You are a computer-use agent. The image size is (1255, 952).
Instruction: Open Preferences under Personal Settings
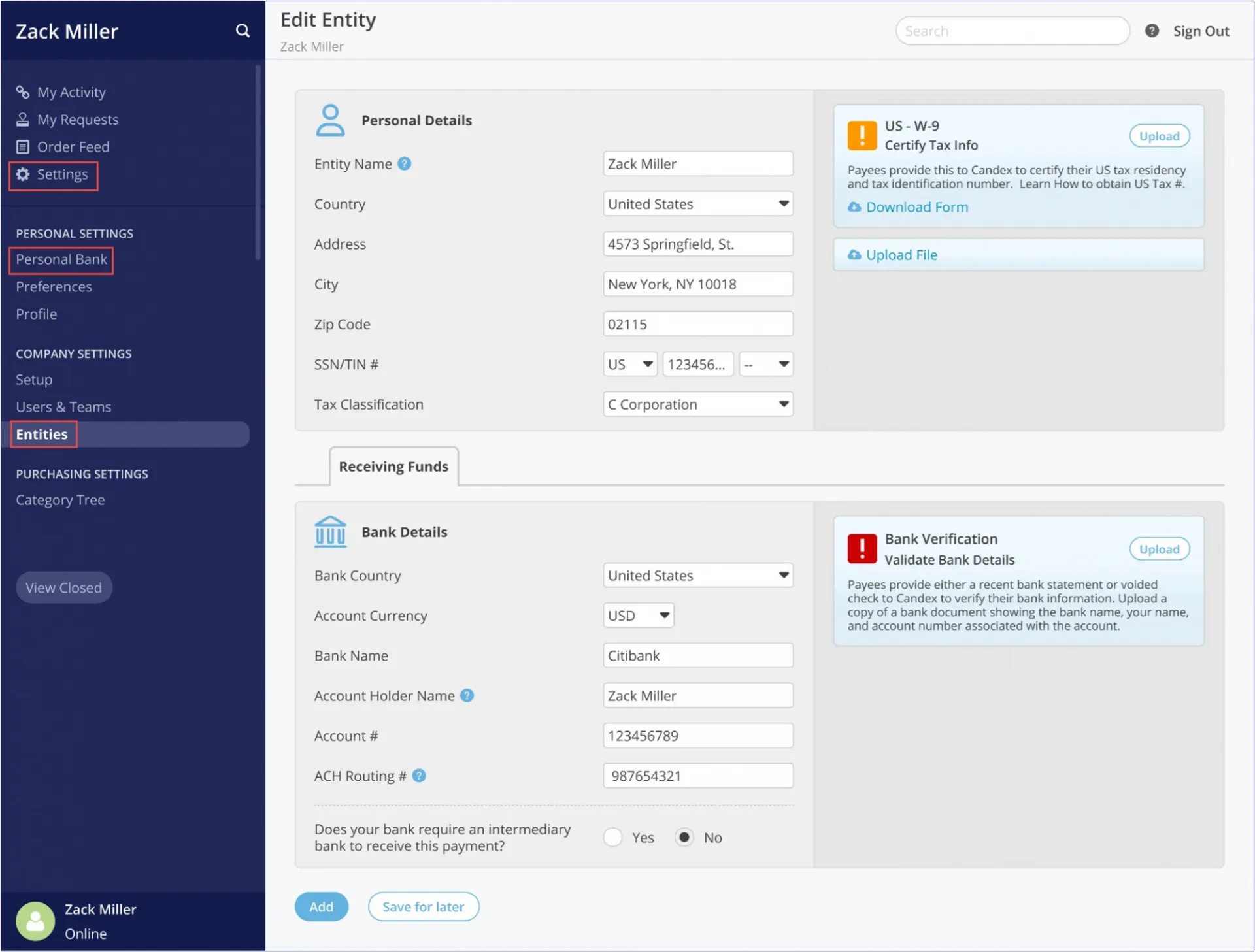coord(54,287)
